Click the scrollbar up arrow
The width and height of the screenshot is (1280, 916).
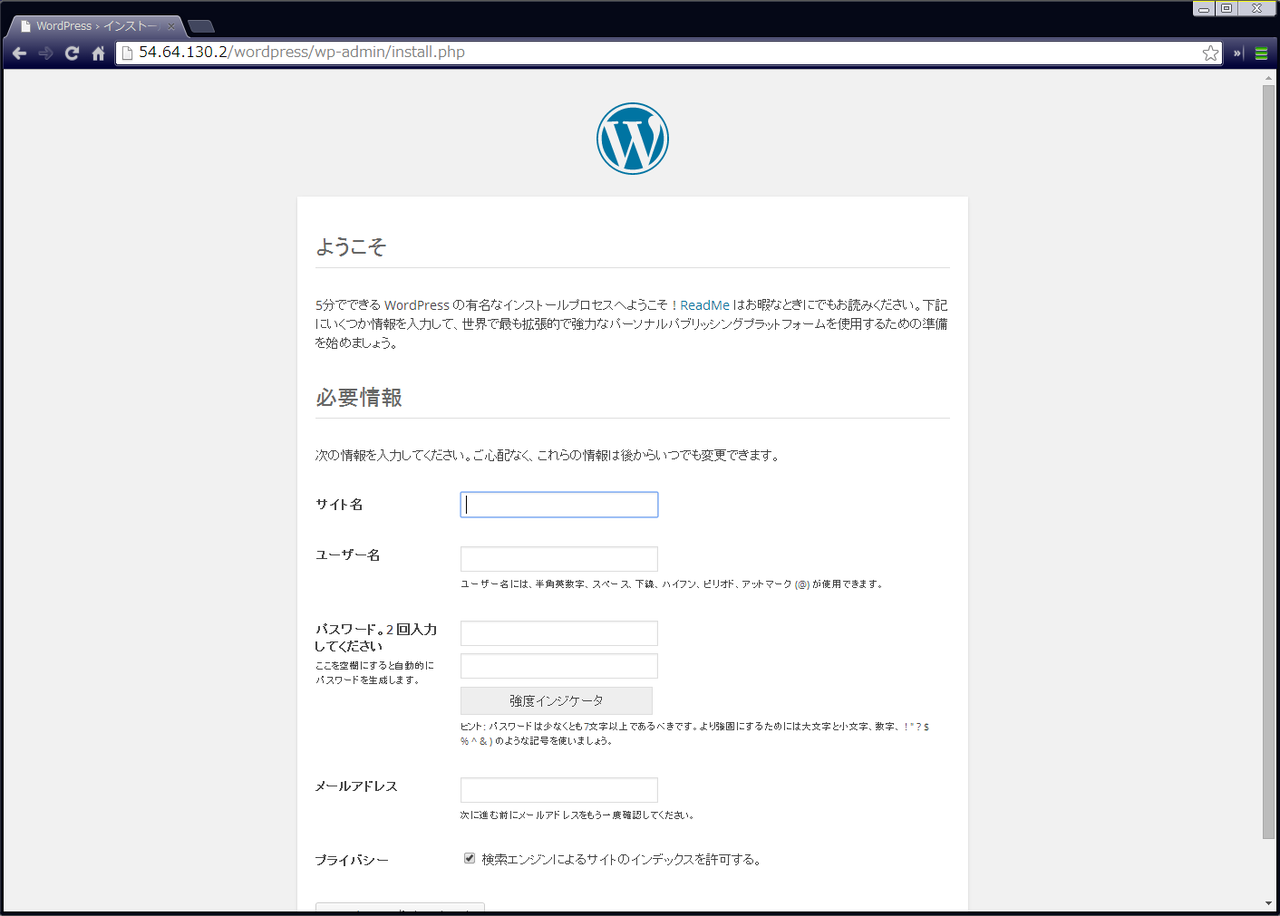[1268, 77]
